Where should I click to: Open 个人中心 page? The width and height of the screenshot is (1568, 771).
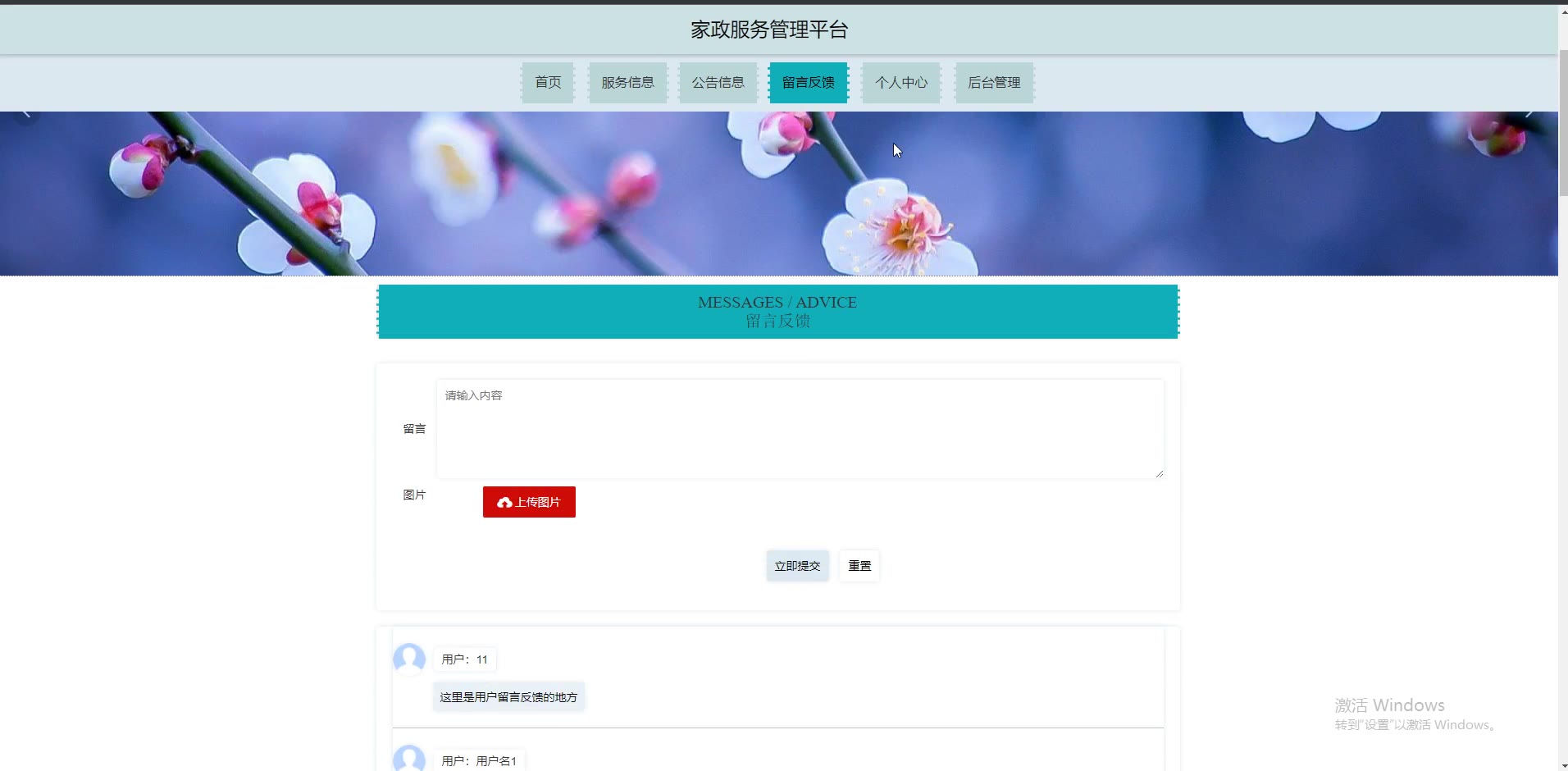pos(900,83)
